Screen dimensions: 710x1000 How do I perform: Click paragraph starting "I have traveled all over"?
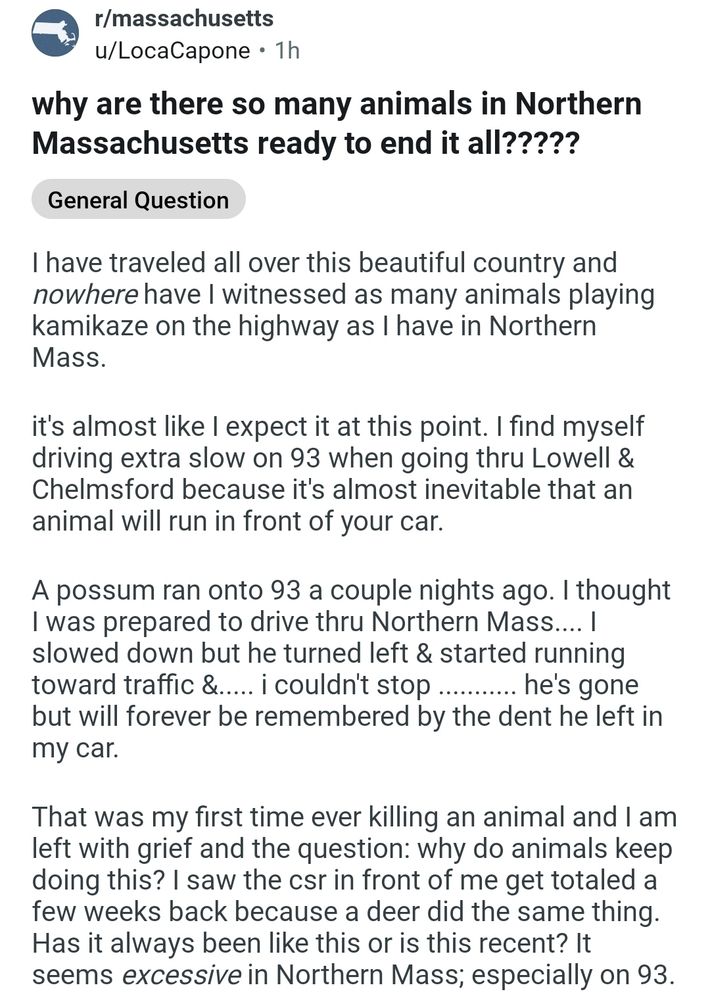coord(343,310)
